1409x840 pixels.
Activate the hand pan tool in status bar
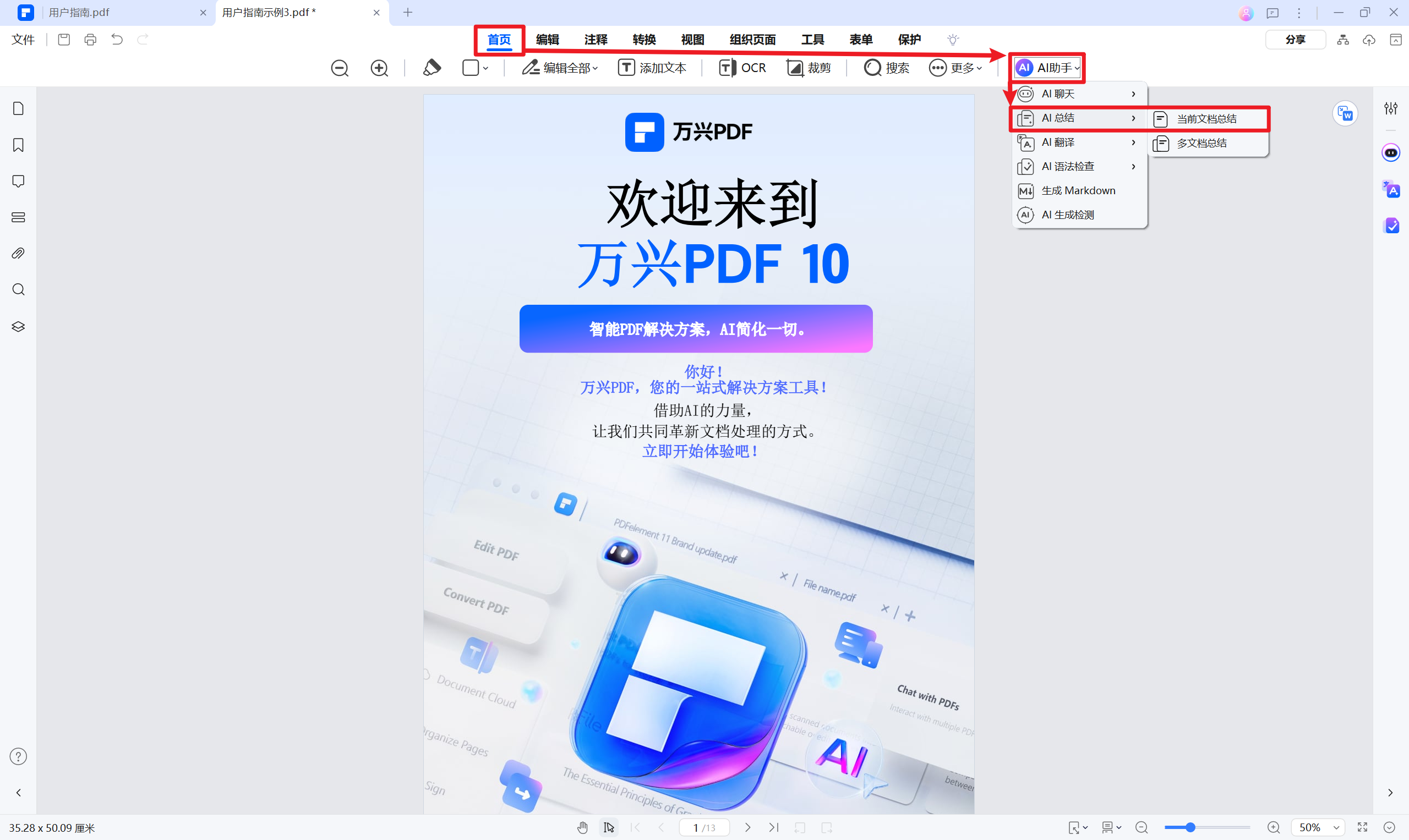pyautogui.click(x=583, y=827)
